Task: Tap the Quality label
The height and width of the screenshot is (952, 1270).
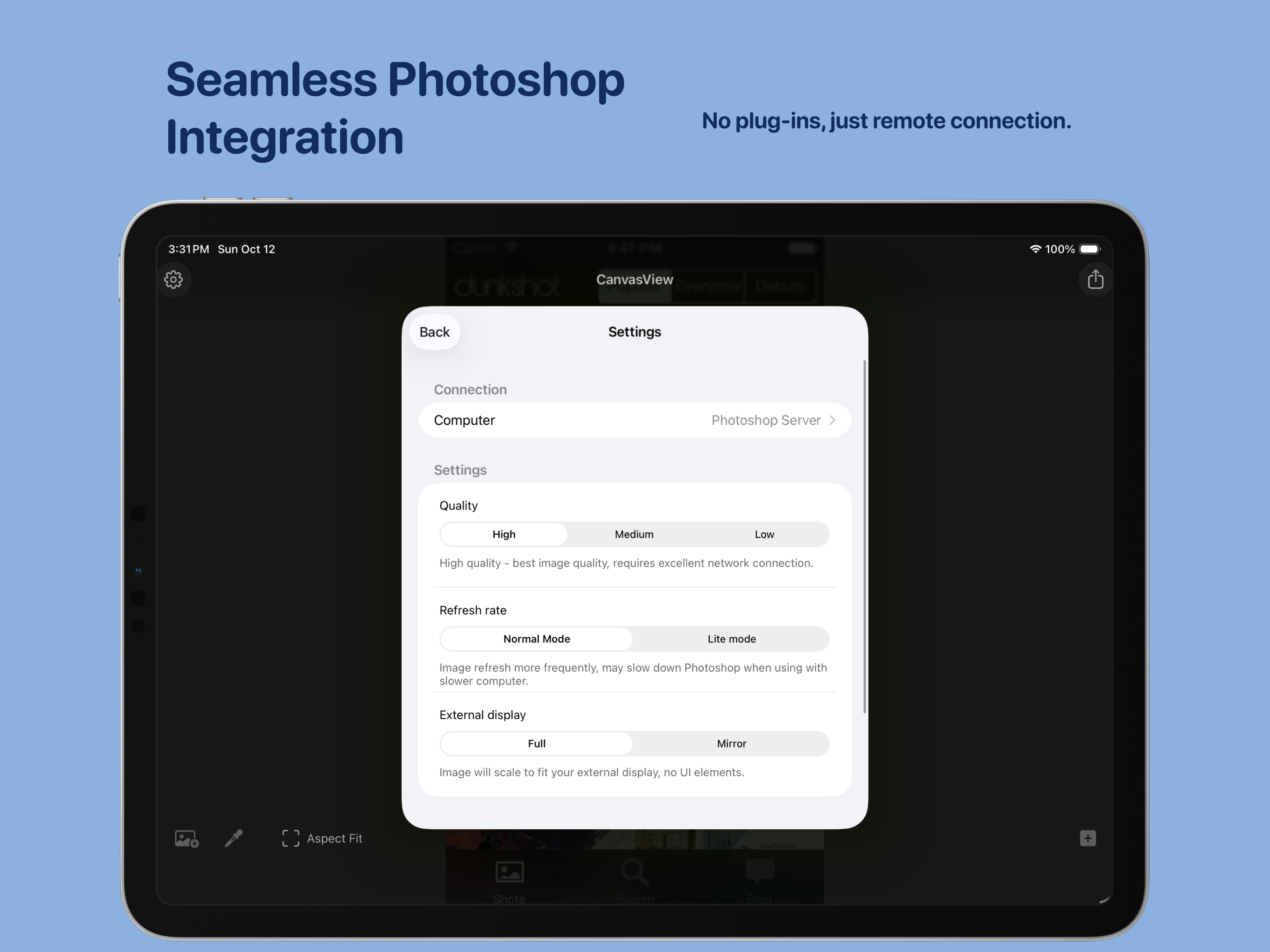Action: tap(458, 505)
